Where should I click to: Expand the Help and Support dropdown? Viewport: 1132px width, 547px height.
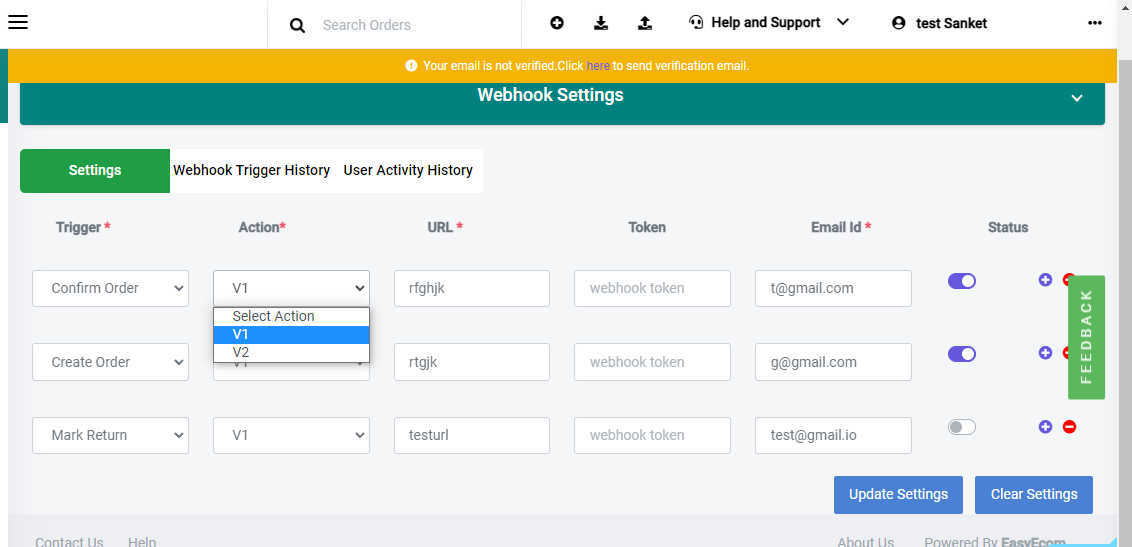[842, 22]
